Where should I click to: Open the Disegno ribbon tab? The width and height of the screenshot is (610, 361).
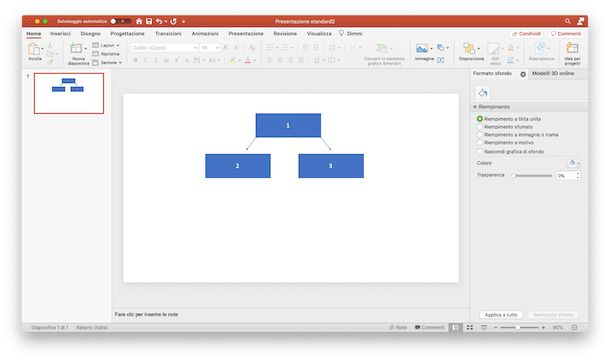(90, 34)
